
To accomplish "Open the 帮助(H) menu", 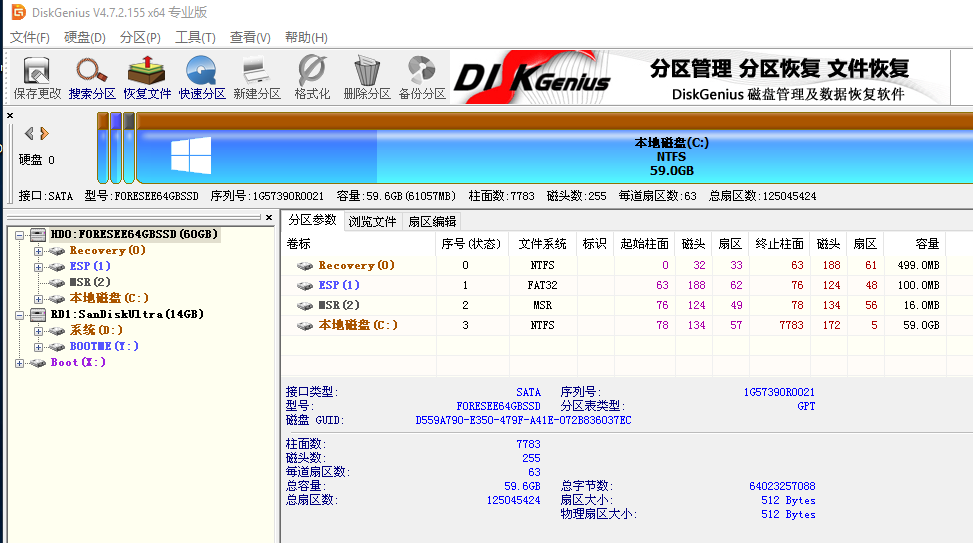I will [x=306, y=37].
